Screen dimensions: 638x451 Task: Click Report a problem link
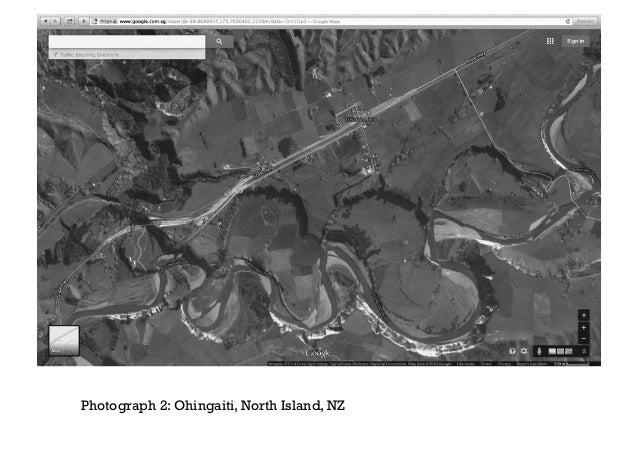coord(532,363)
